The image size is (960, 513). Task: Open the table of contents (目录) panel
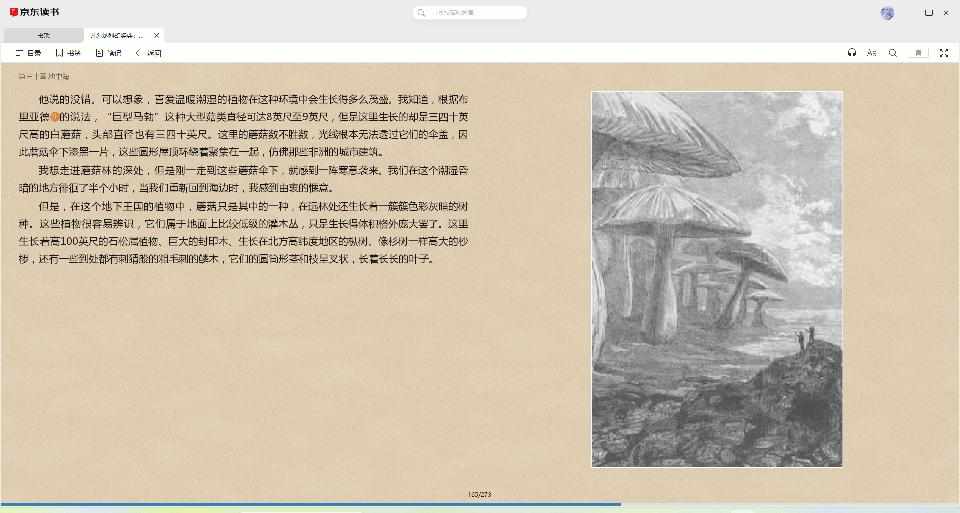[28, 53]
